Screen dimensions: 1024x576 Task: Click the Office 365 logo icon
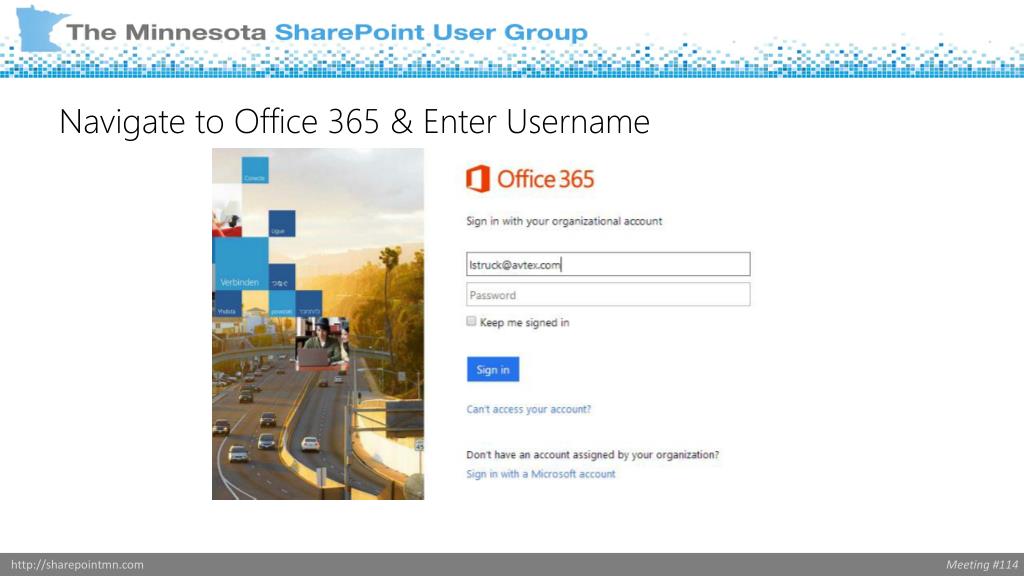pos(477,179)
